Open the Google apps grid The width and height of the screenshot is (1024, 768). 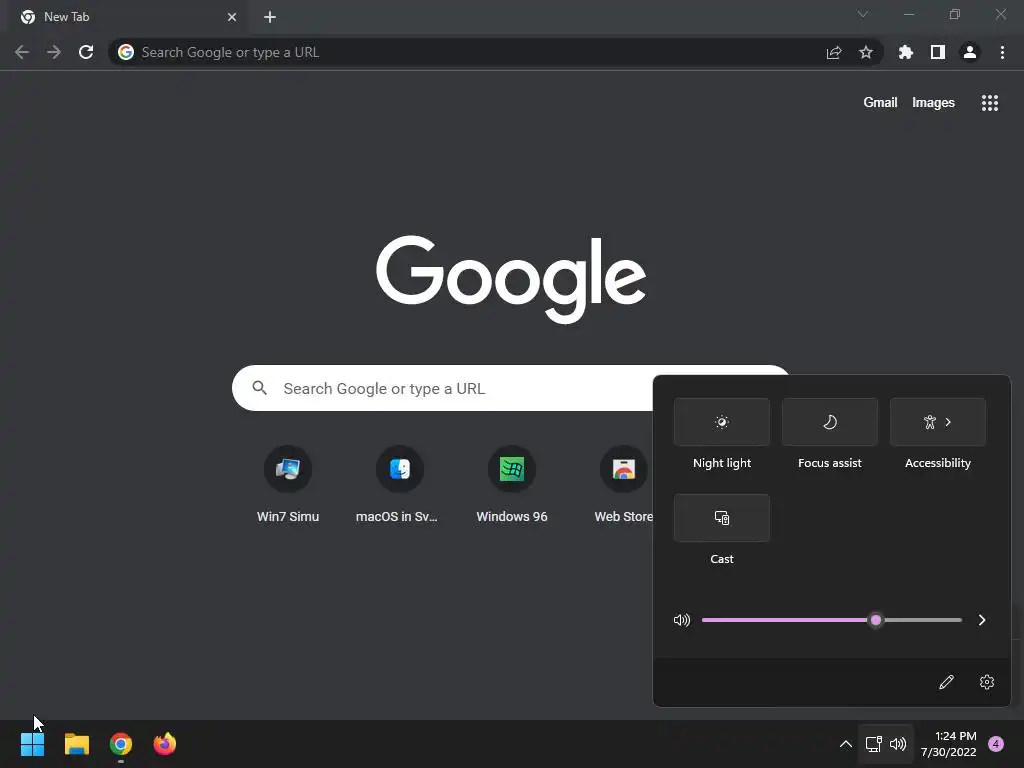coord(990,103)
